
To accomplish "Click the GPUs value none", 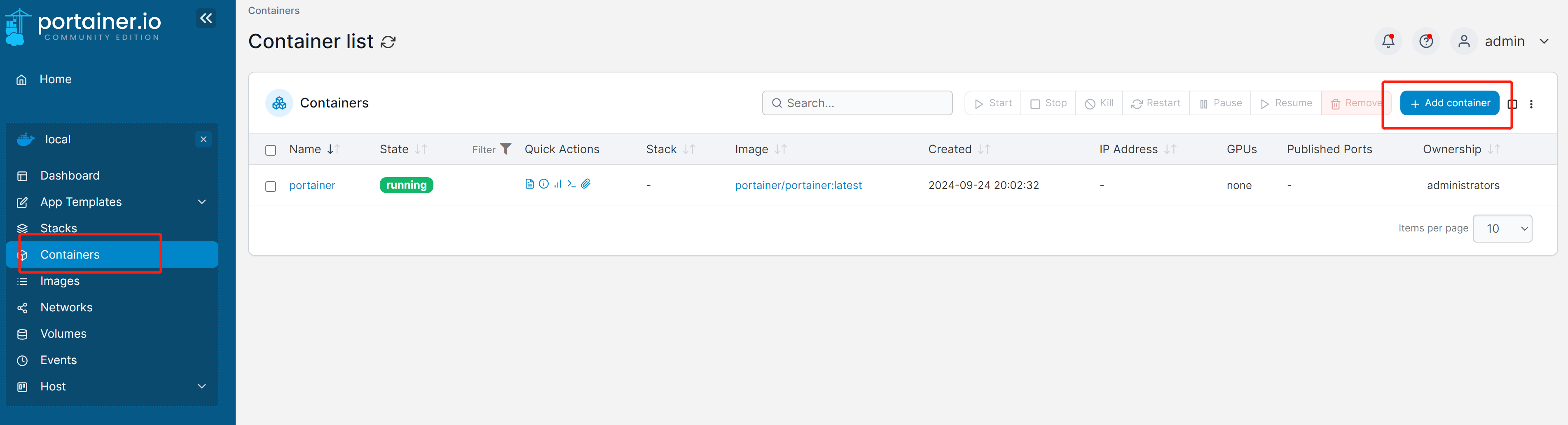I will click(1239, 185).
